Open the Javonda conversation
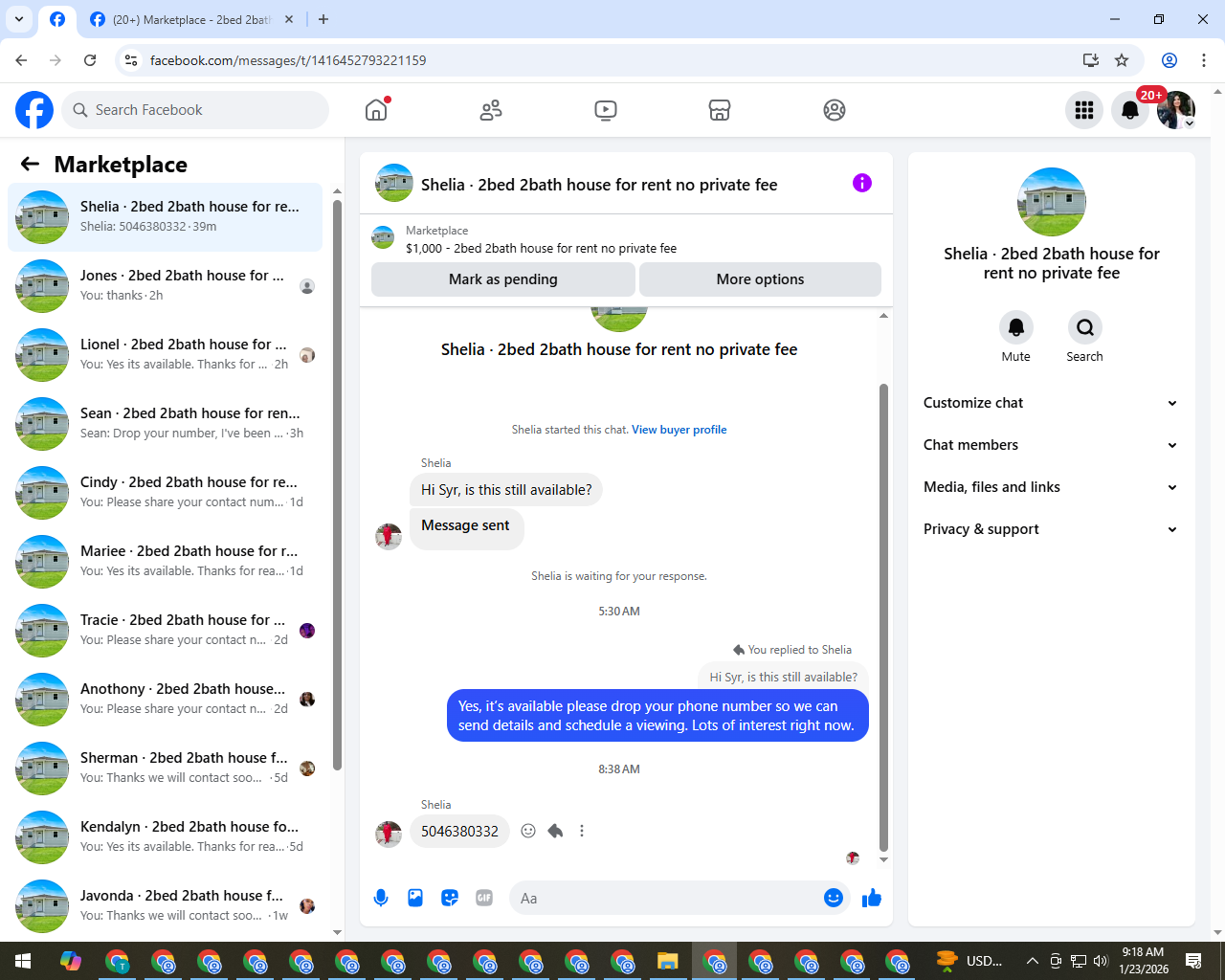1225x980 pixels. click(165, 906)
